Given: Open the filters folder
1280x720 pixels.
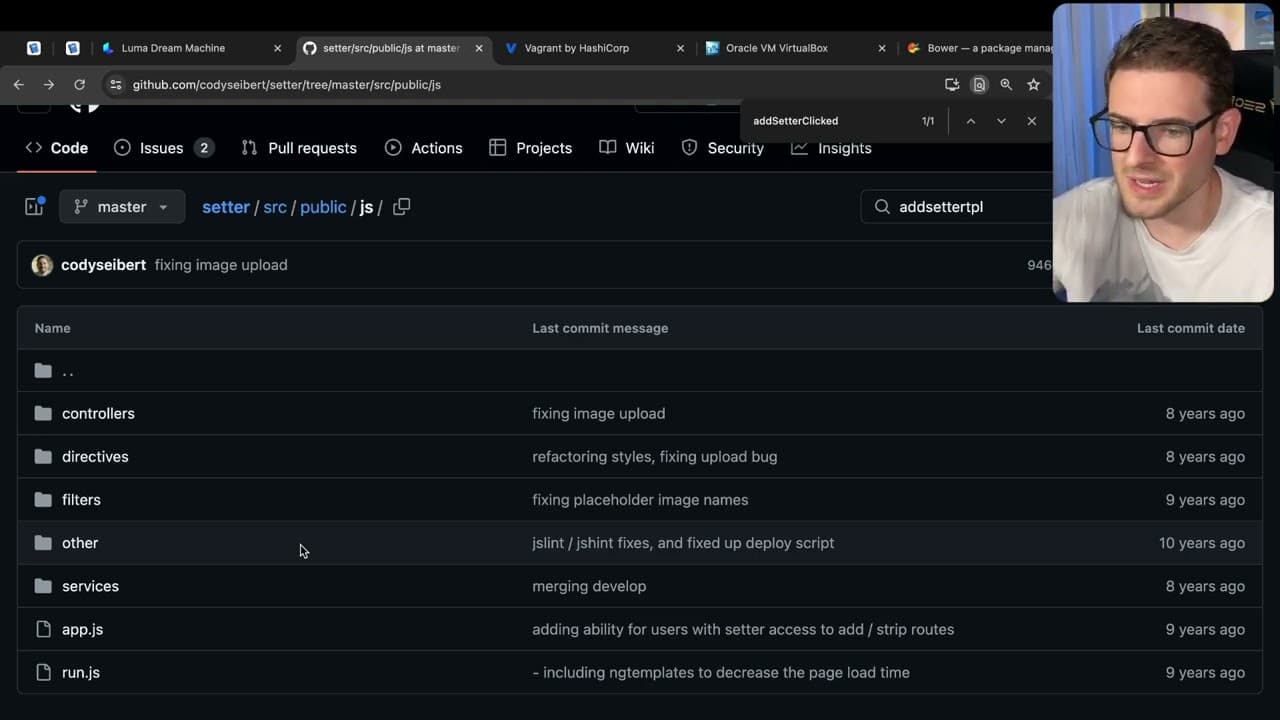Looking at the screenshot, I should pos(81,500).
